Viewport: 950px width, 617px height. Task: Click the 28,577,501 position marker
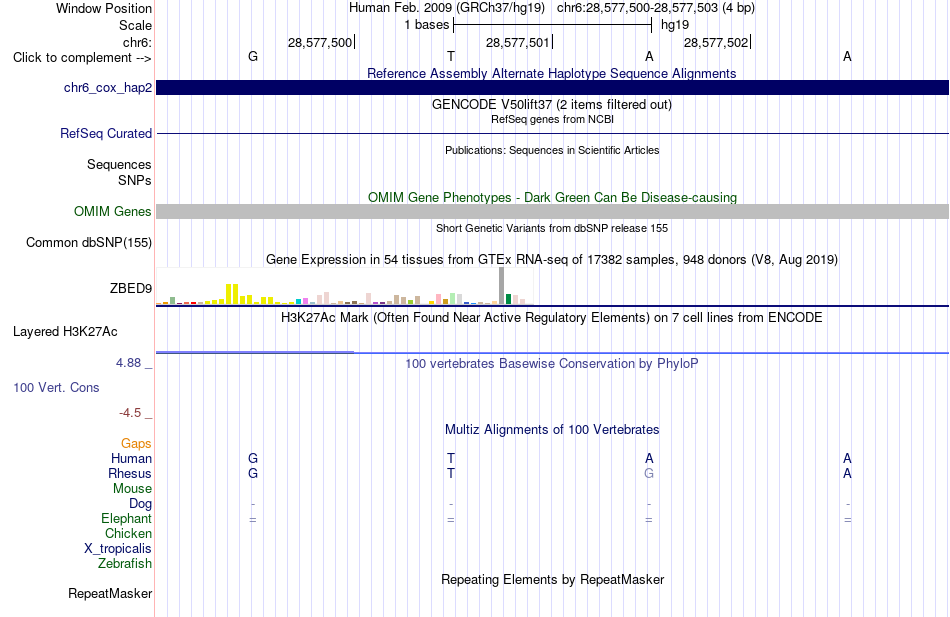(x=517, y=42)
